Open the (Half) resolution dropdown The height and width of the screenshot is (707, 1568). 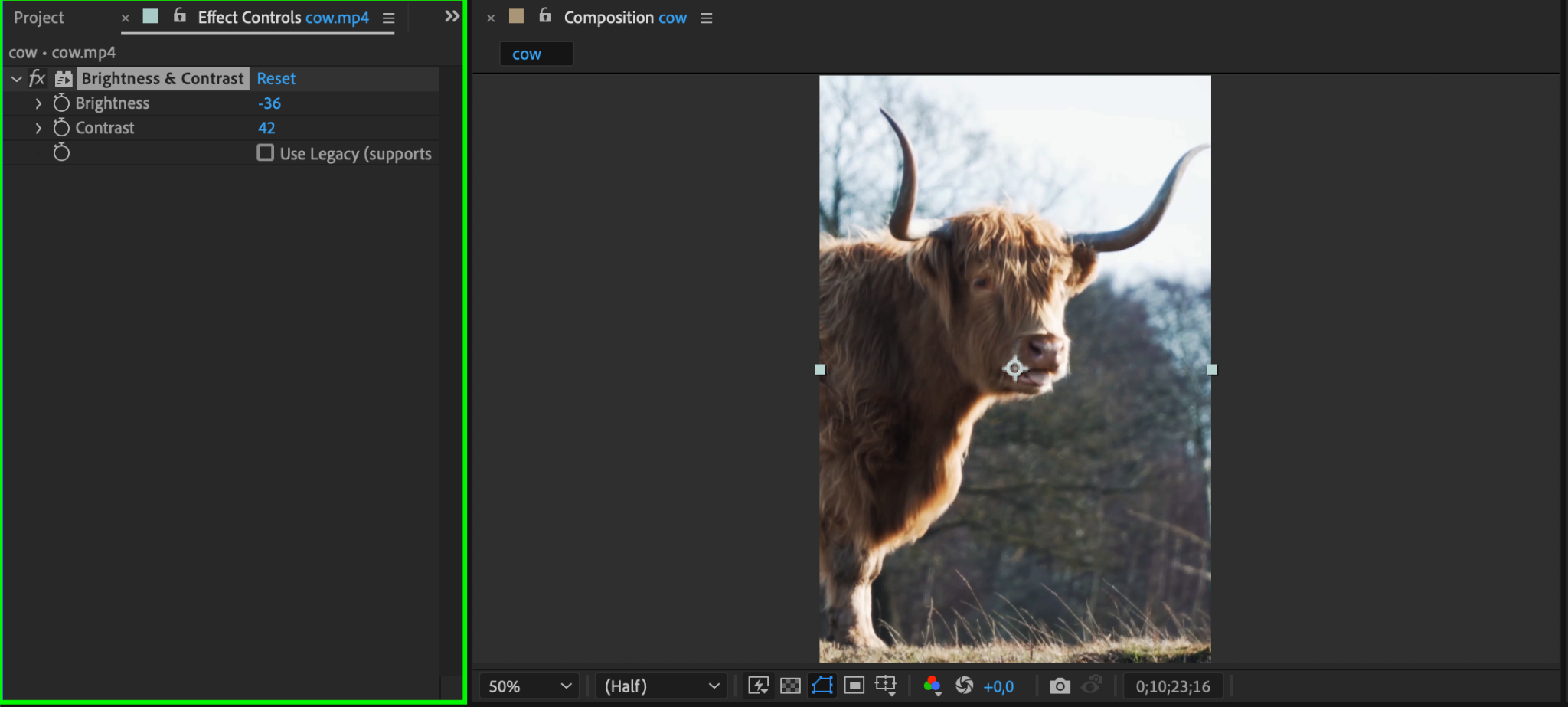pyautogui.click(x=661, y=686)
